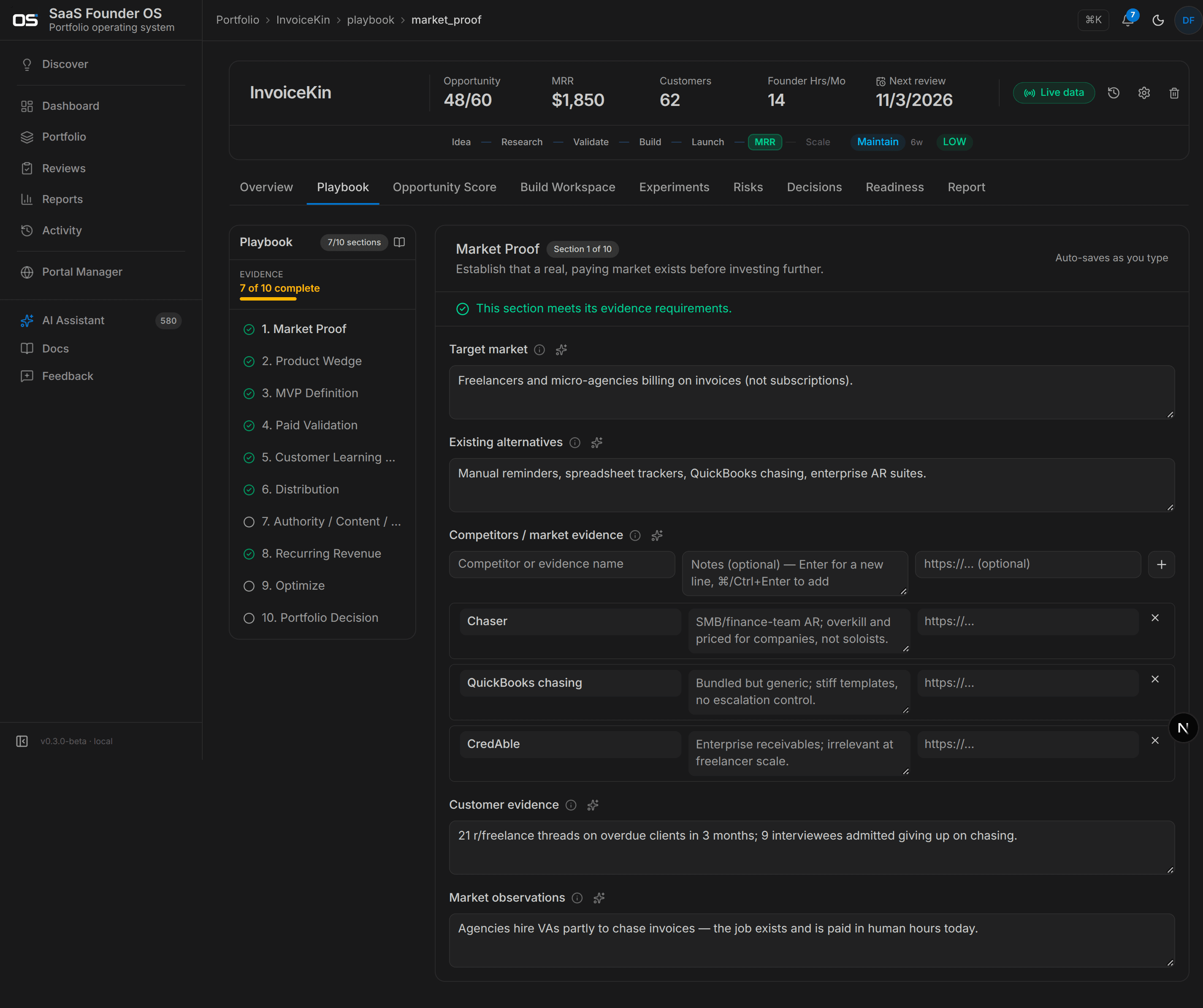Select 10. Portfolio Decision section
The height and width of the screenshot is (1008, 1203).
[322, 618]
